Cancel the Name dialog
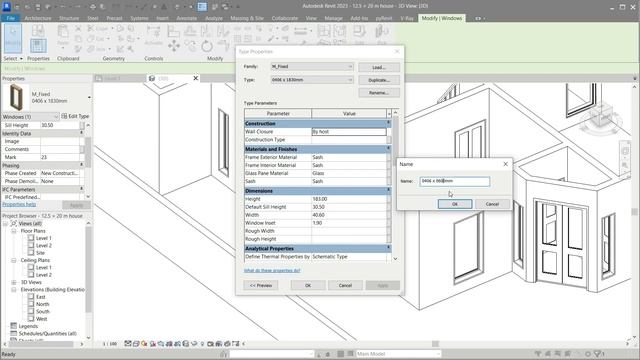 click(492, 204)
